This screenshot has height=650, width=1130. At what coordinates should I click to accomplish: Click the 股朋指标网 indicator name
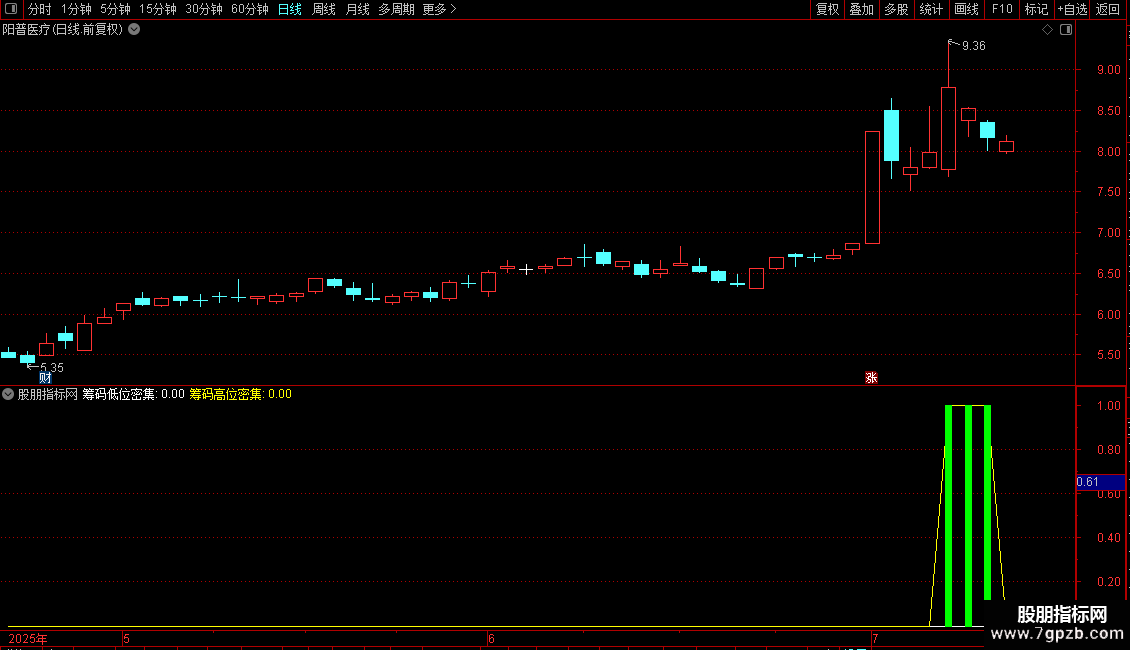[x=48, y=394]
